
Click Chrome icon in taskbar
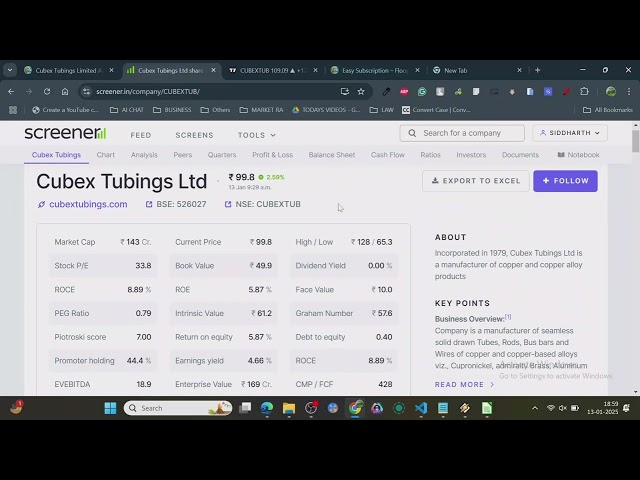[x=355, y=408]
